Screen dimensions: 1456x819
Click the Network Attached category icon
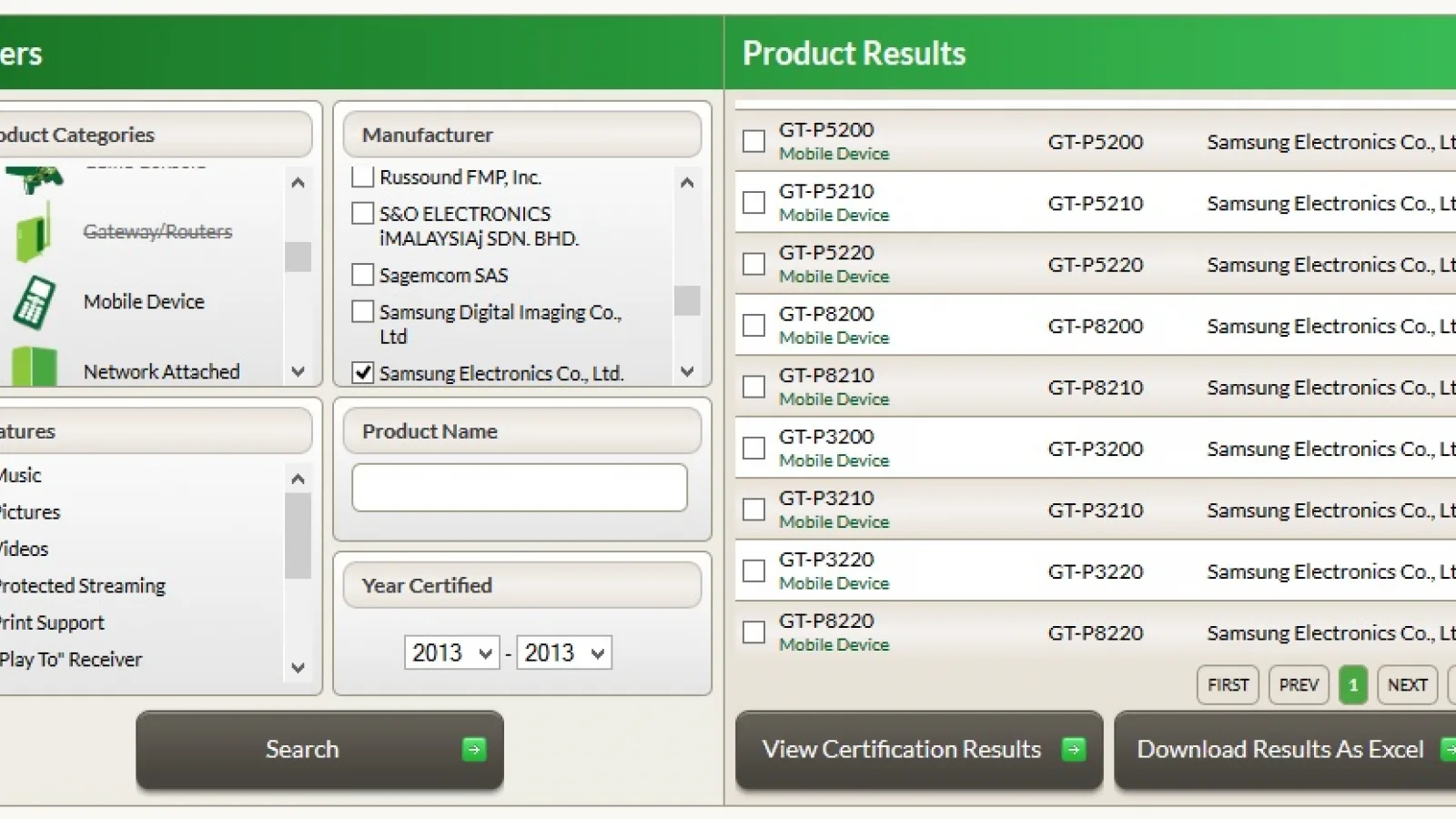point(35,366)
